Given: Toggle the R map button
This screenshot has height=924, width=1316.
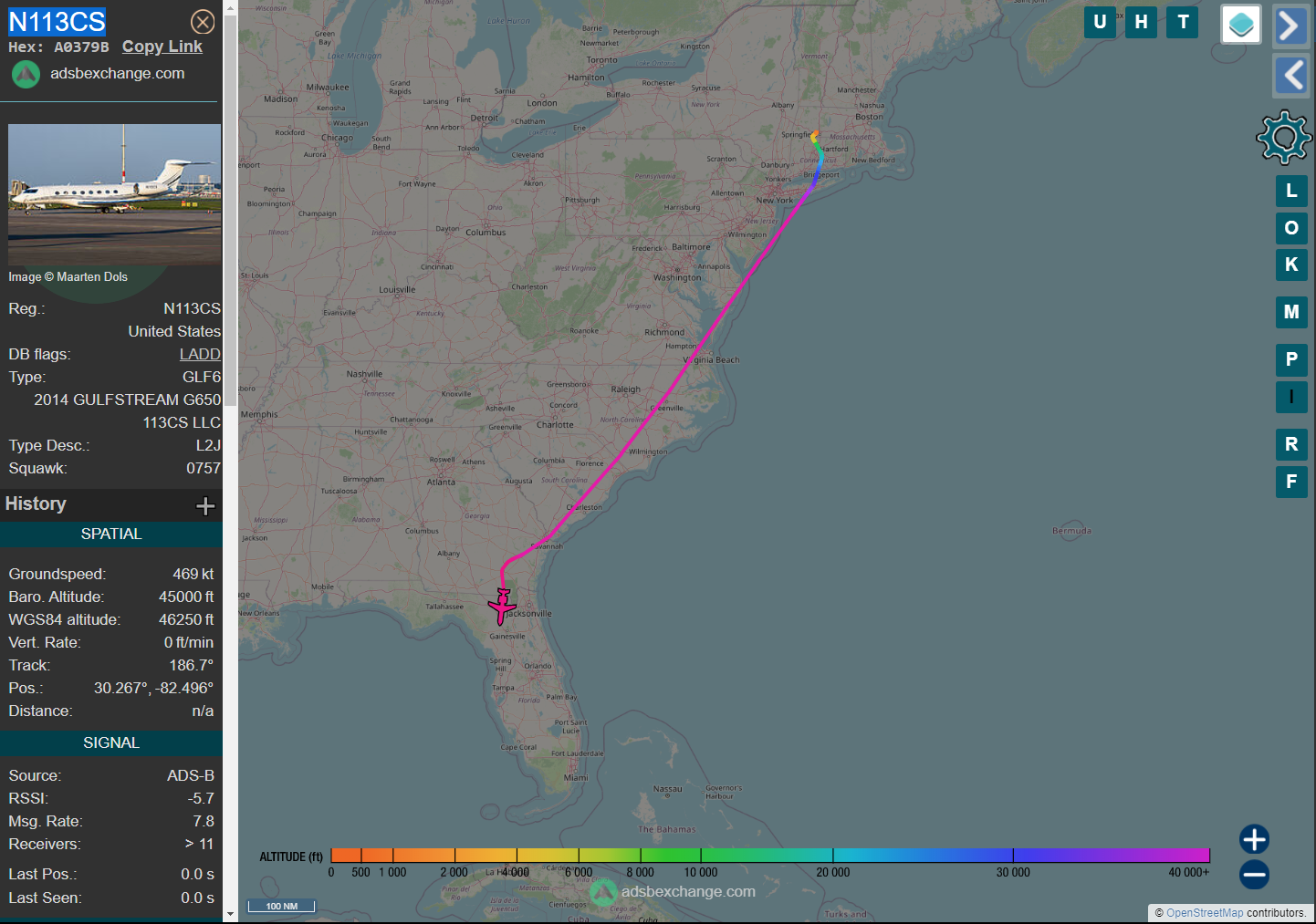Looking at the screenshot, I should click(1291, 444).
